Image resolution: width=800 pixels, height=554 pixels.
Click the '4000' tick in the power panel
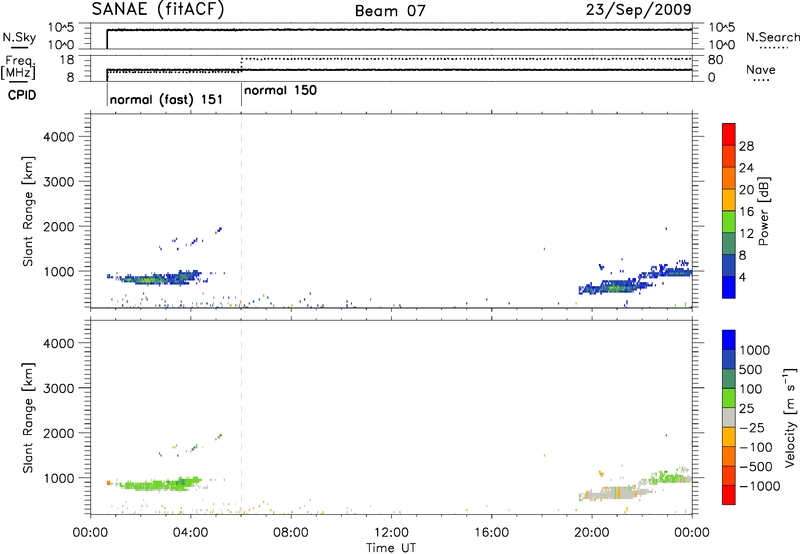click(x=59, y=137)
